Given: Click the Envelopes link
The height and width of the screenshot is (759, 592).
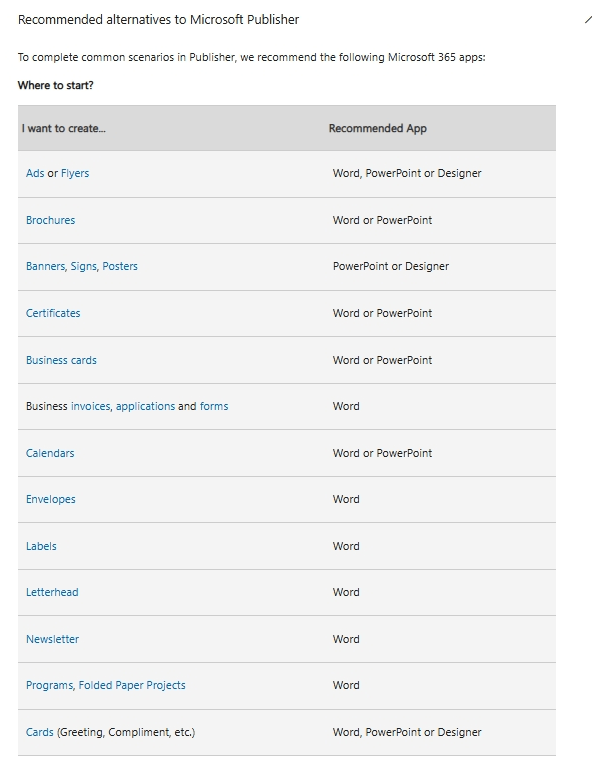Looking at the screenshot, I should [x=51, y=500].
